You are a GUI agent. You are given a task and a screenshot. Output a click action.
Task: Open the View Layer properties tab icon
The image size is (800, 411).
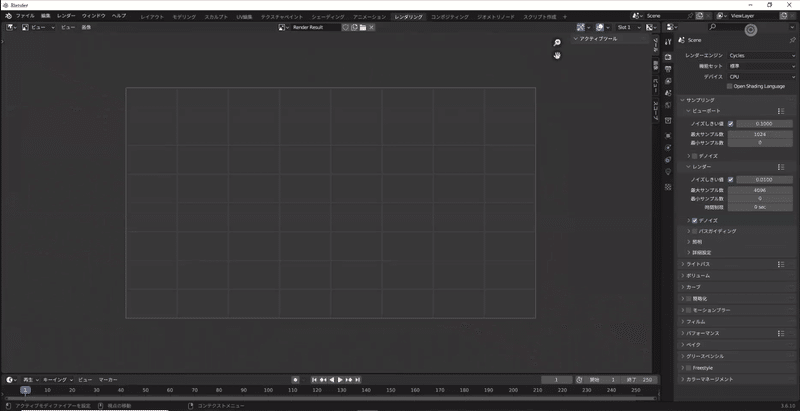(668, 81)
